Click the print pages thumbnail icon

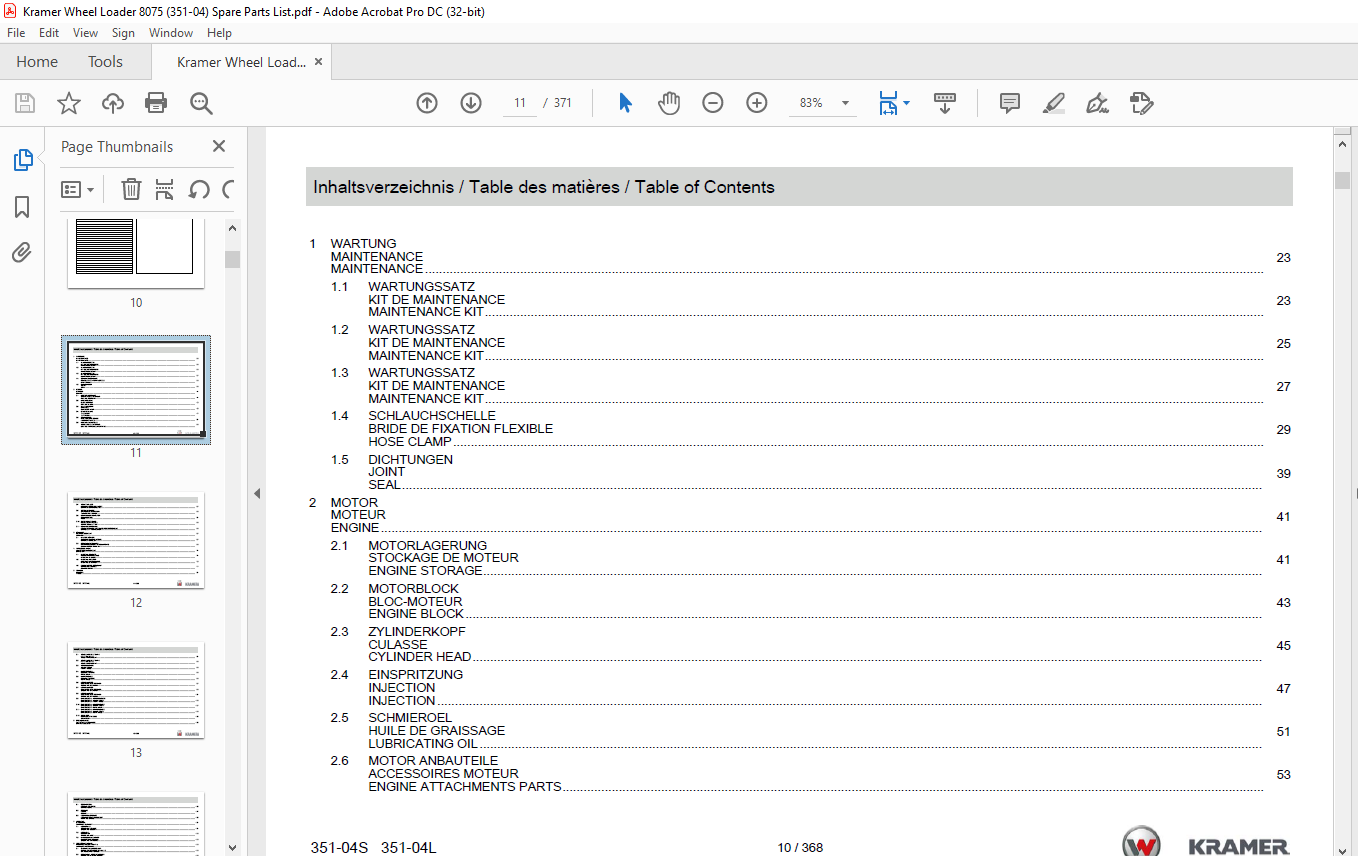[165, 189]
